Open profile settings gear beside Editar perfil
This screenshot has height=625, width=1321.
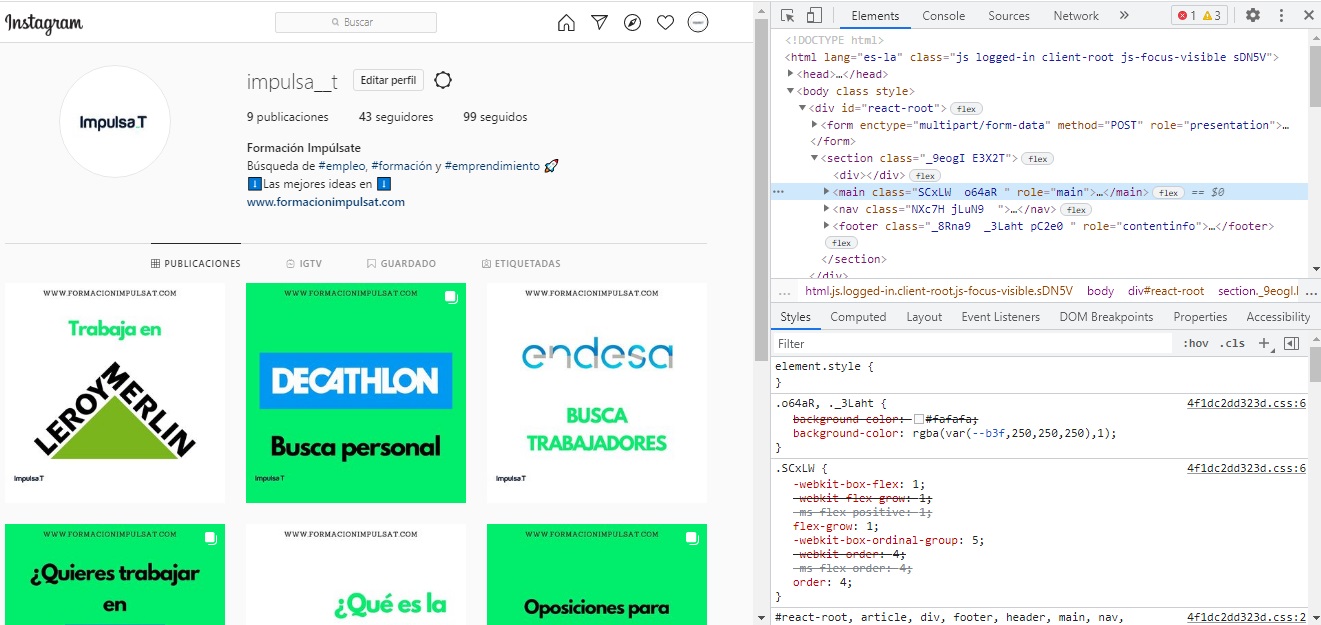coord(444,80)
